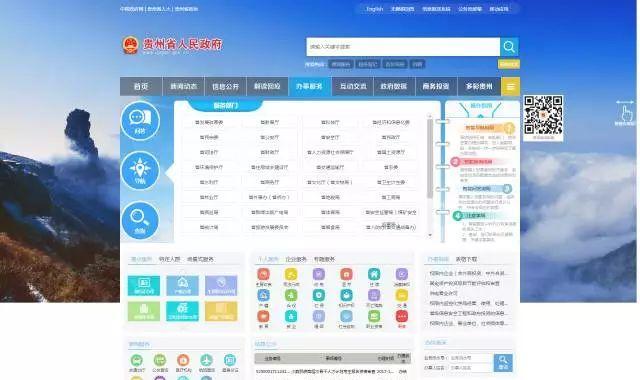This screenshot has width=640, height=380.
Task: Click the English language link
Action: [374, 9]
